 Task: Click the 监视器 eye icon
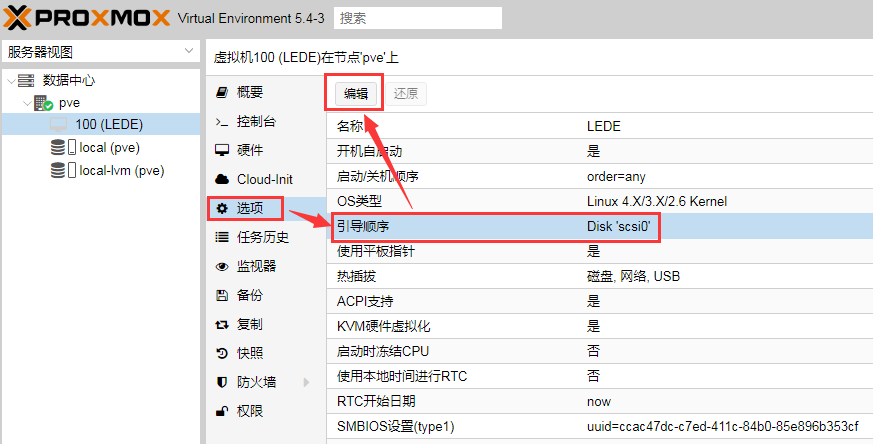pyautogui.click(x=222, y=266)
